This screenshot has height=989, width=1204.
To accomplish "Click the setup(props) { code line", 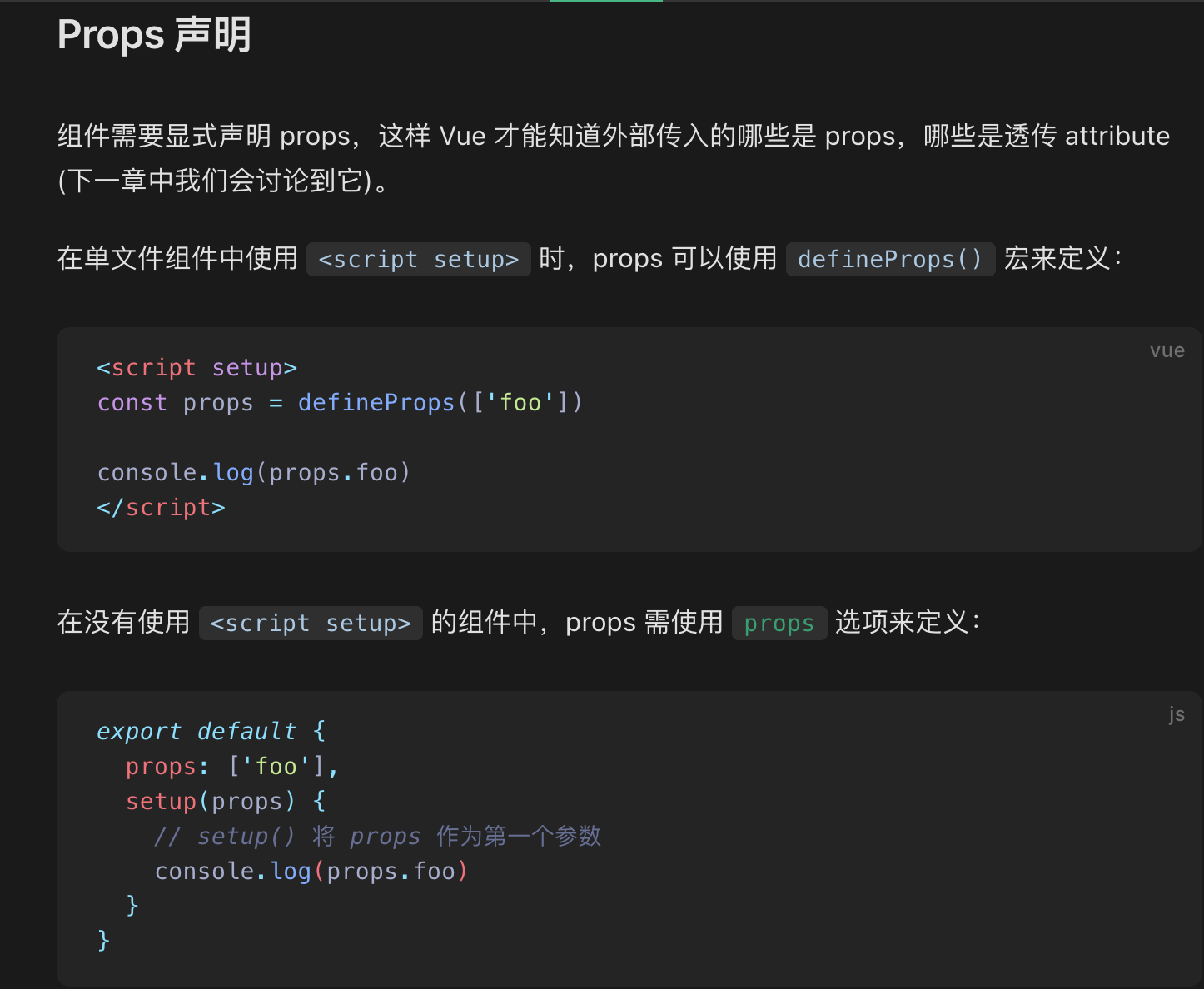I will click(225, 802).
